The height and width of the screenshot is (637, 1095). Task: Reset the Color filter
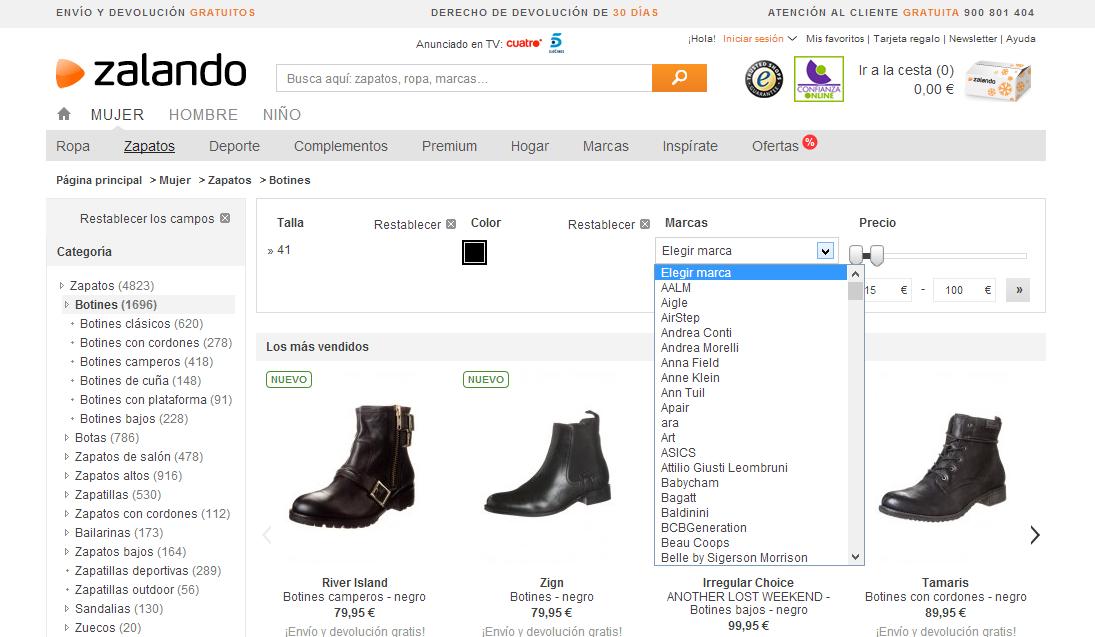(608, 225)
